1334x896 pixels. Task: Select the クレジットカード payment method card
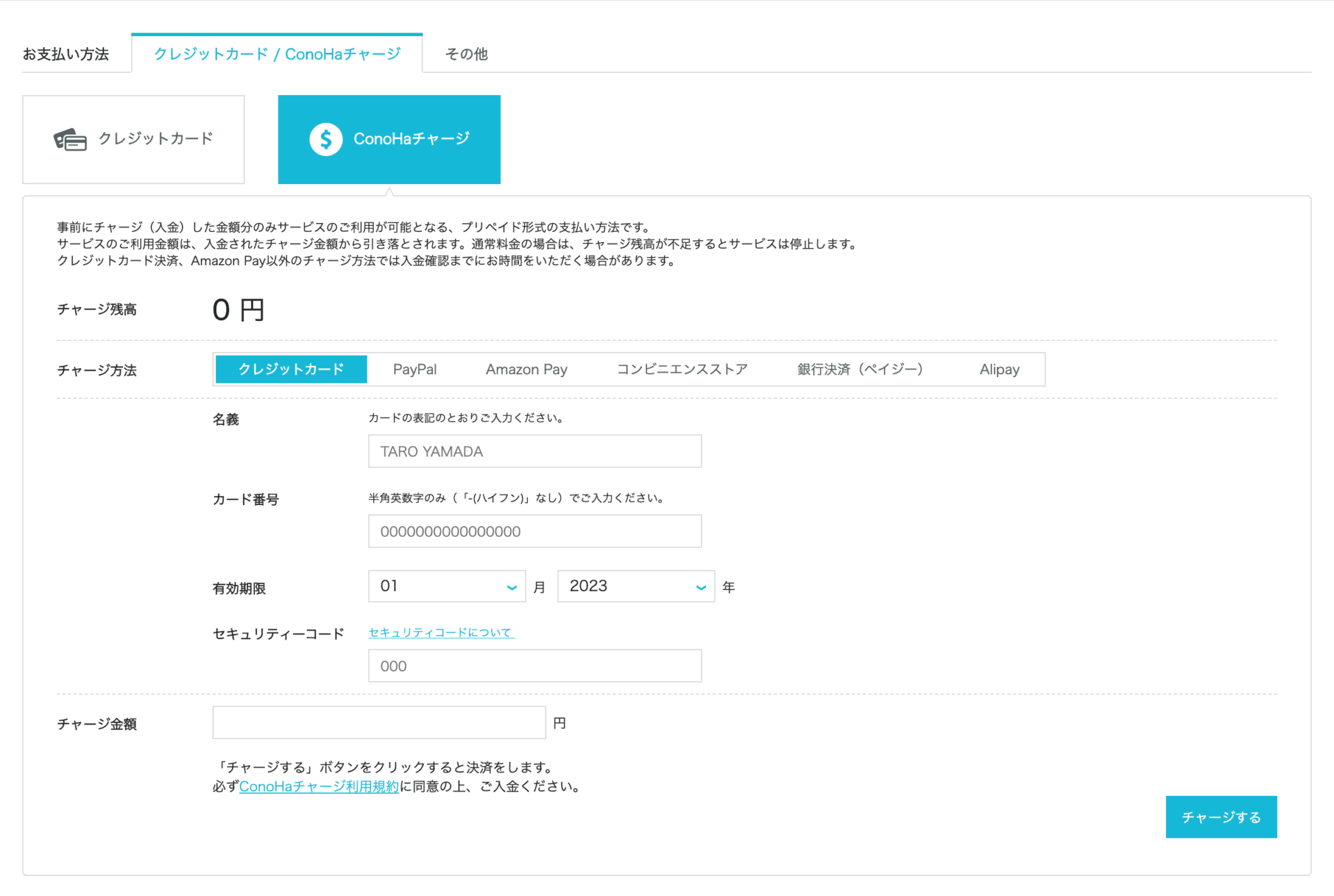point(133,140)
